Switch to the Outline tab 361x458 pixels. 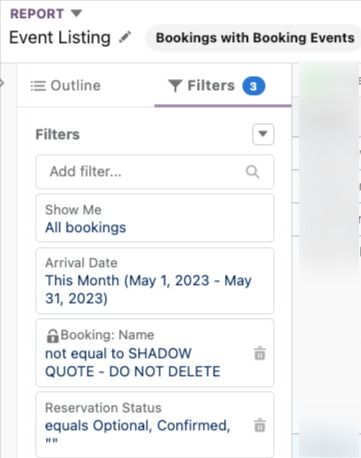click(66, 86)
